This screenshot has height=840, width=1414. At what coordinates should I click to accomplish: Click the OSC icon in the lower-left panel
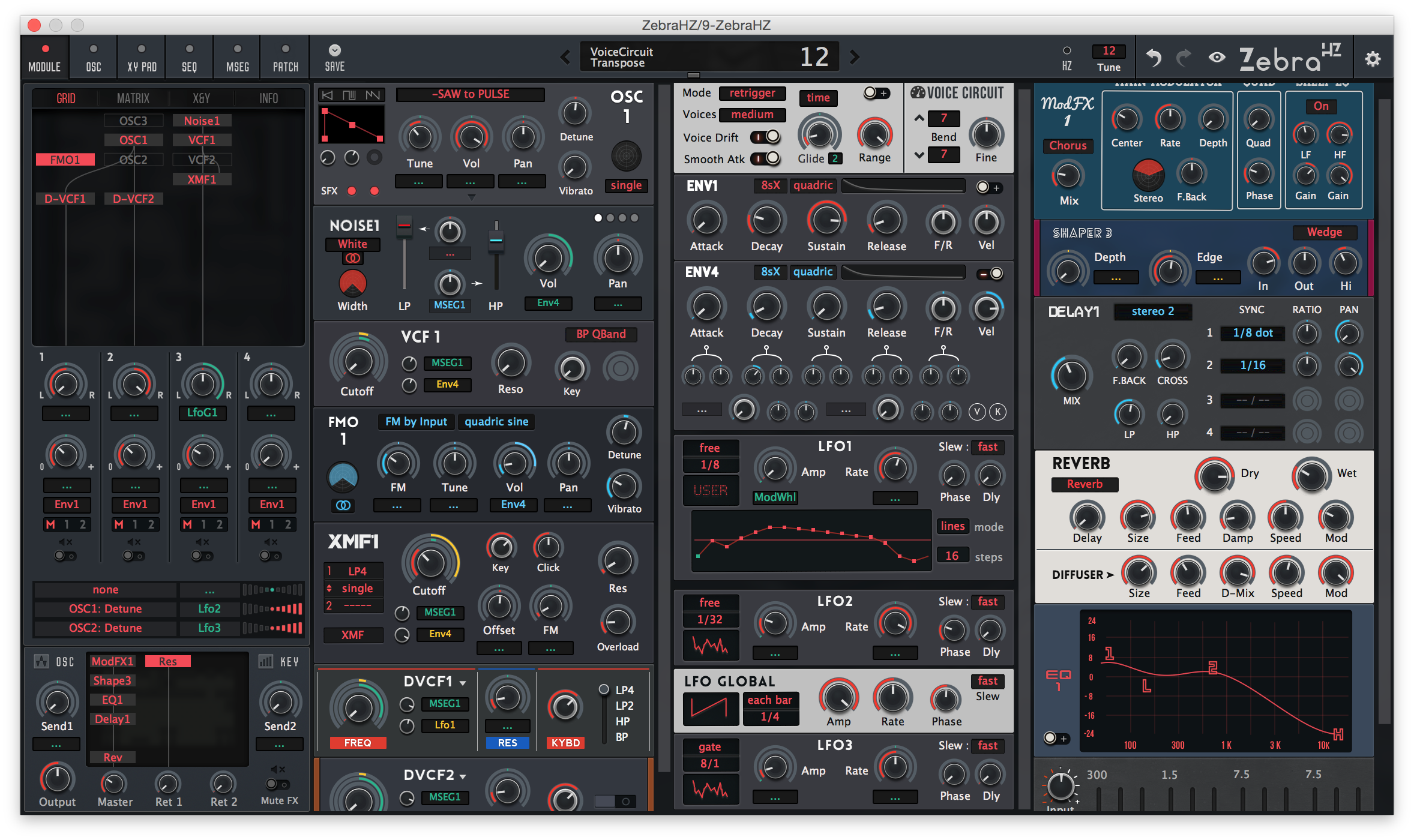click(x=41, y=661)
